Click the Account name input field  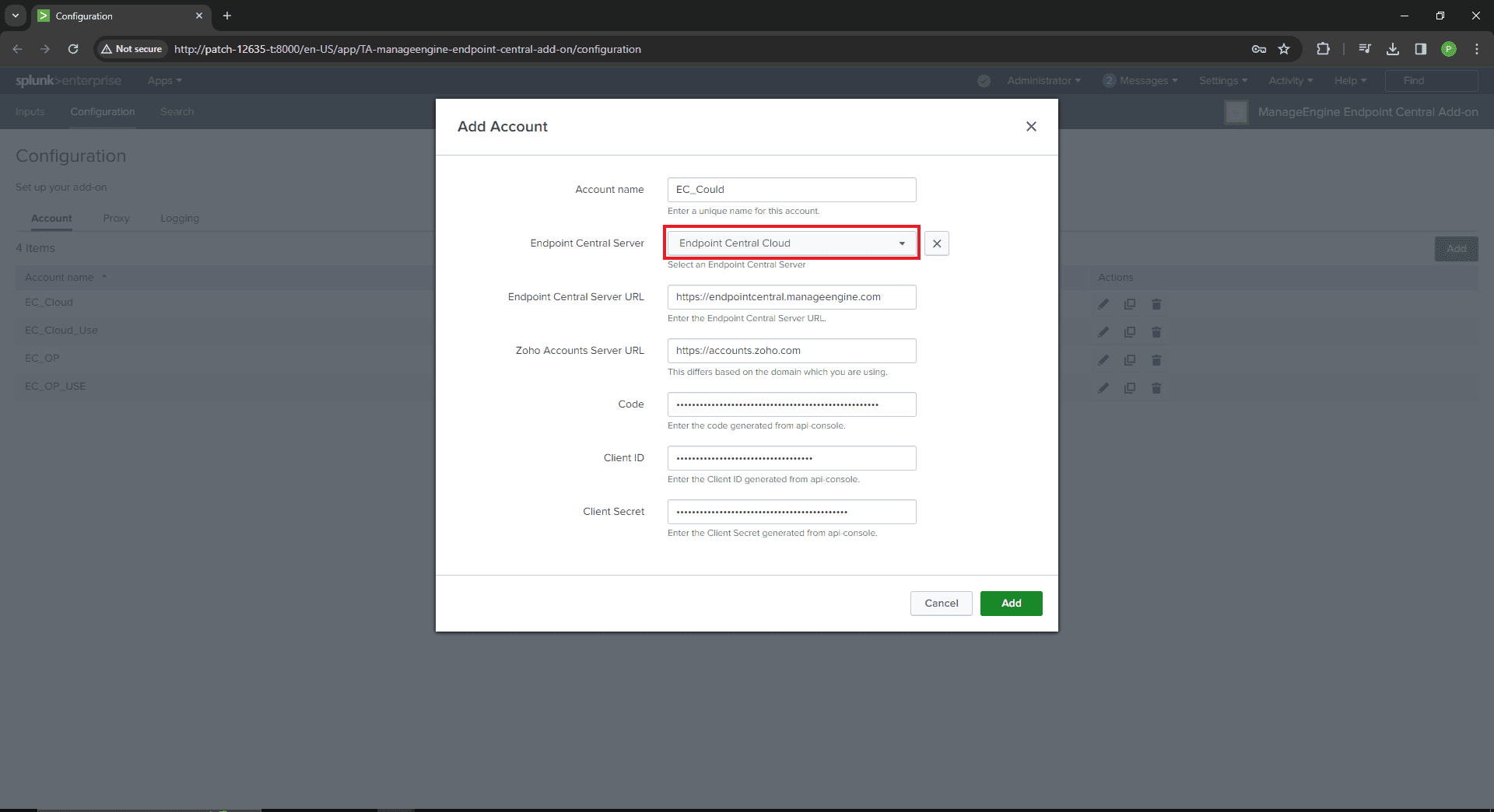point(792,190)
